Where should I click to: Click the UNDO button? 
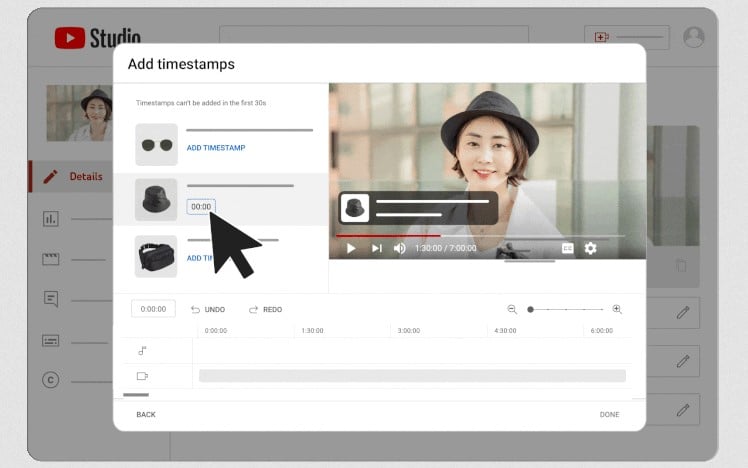pyautogui.click(x=208, y=310)
